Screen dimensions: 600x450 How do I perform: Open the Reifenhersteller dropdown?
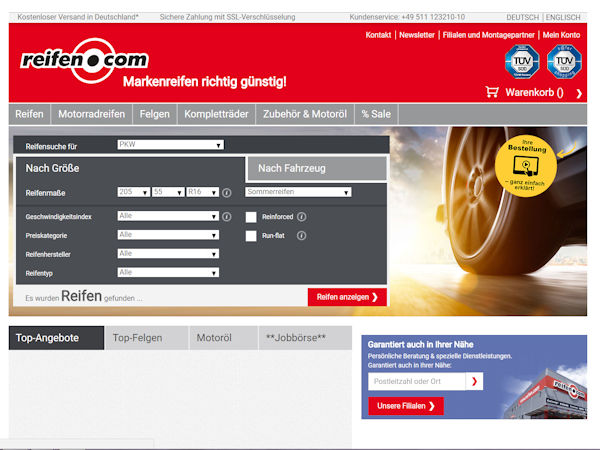(x=168, y=254)
